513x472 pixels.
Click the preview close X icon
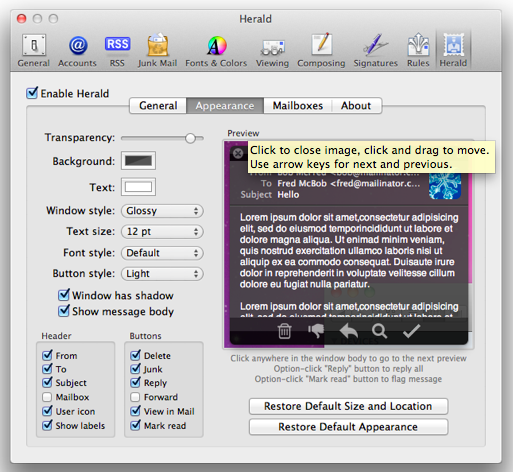(x=238, y=153)
